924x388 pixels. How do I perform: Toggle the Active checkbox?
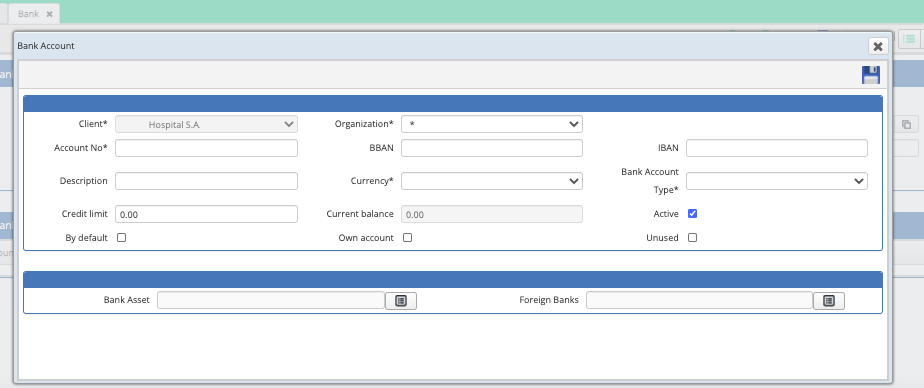click(x=692, y=213)
